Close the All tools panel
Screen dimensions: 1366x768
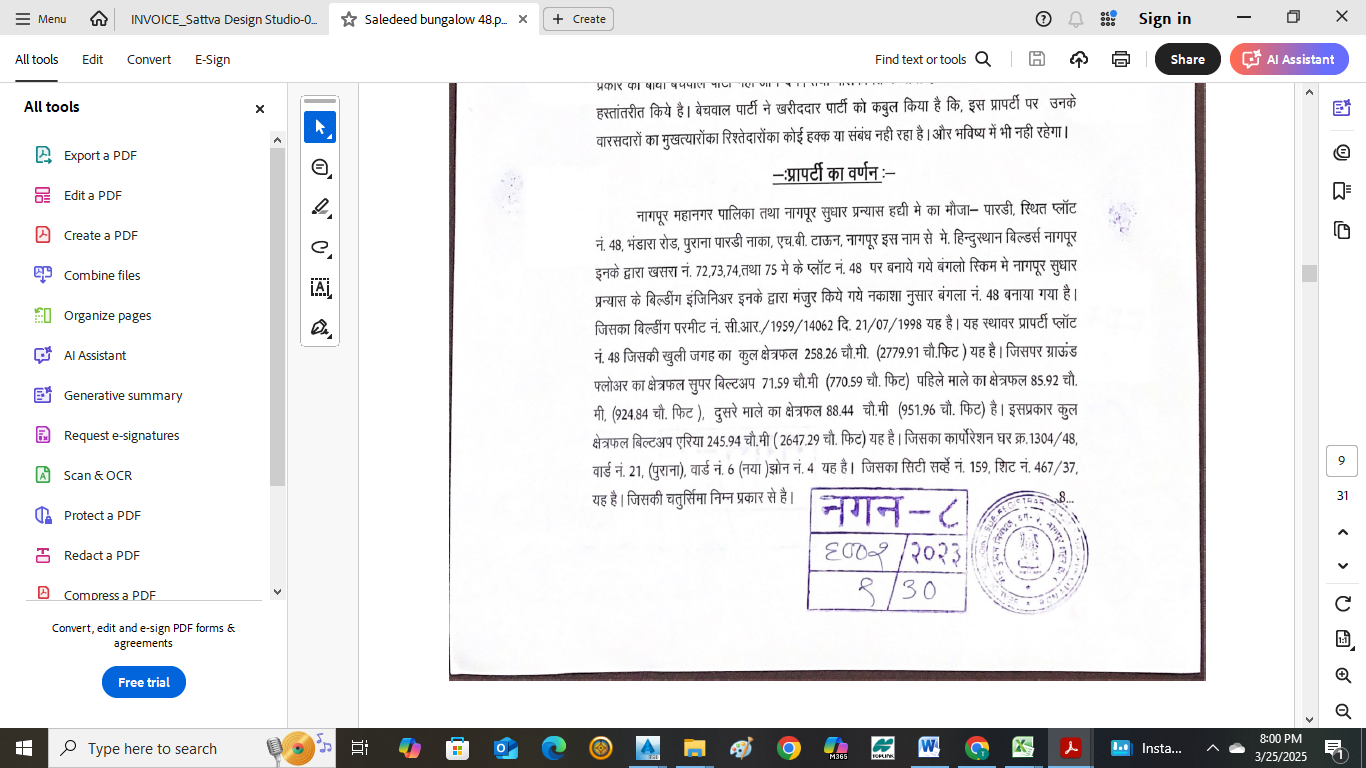[x=260, y=109]
